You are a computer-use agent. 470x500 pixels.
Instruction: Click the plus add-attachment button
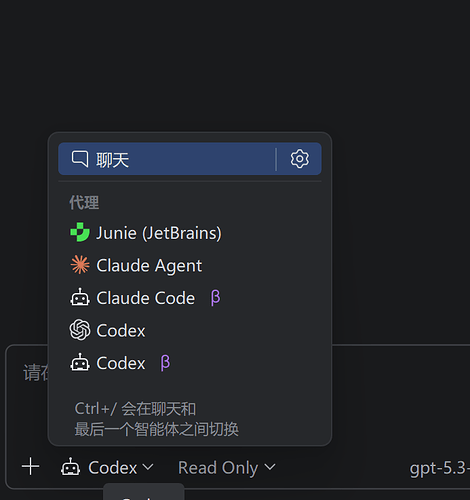tap(31, 467)
